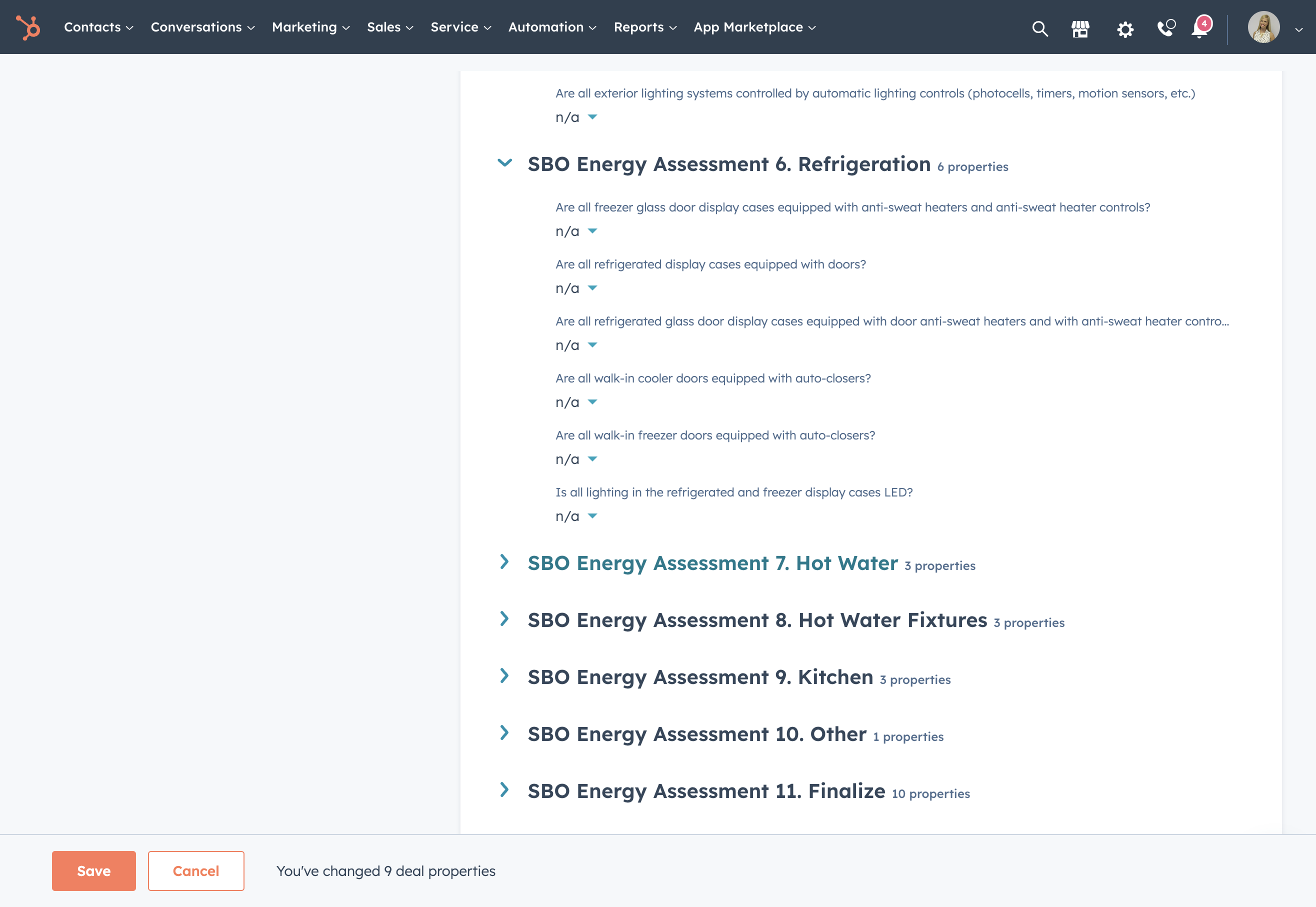Expand the 9. Kitchen section
Image resolution: width=1316 pixels, height=907 pixels.
click(x=504, y=675)
